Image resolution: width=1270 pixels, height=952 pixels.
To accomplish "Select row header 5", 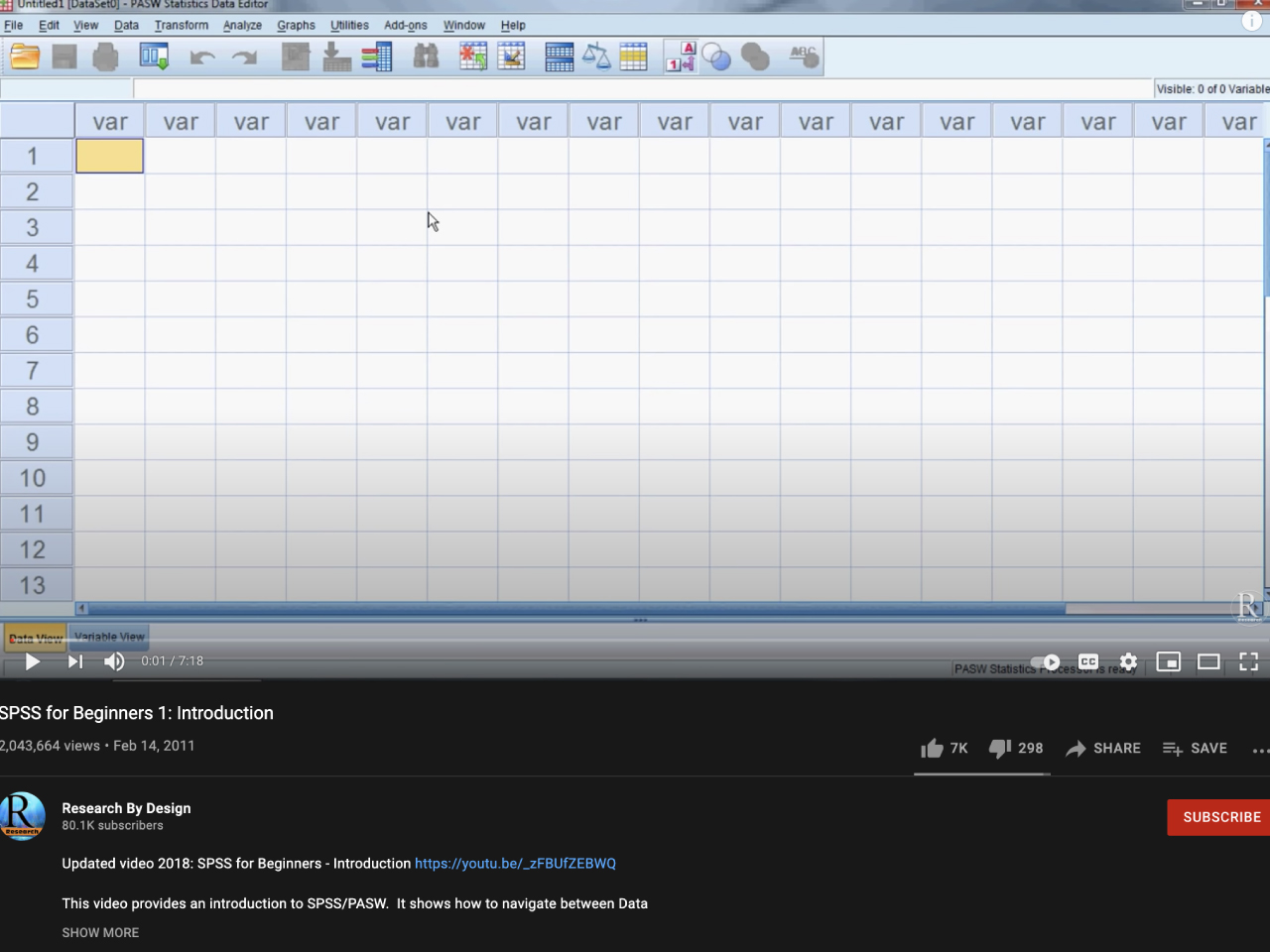I will [36, 299].
